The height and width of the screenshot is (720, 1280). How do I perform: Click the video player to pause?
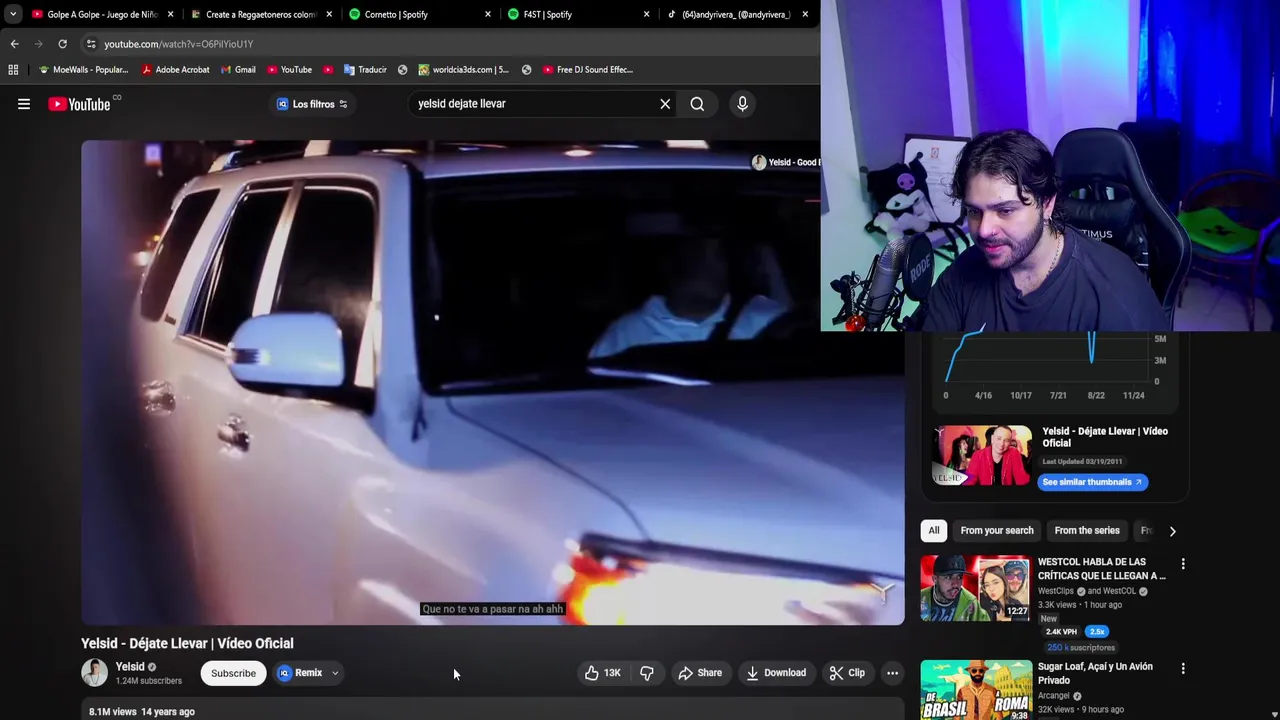click(x=492, y=382)
